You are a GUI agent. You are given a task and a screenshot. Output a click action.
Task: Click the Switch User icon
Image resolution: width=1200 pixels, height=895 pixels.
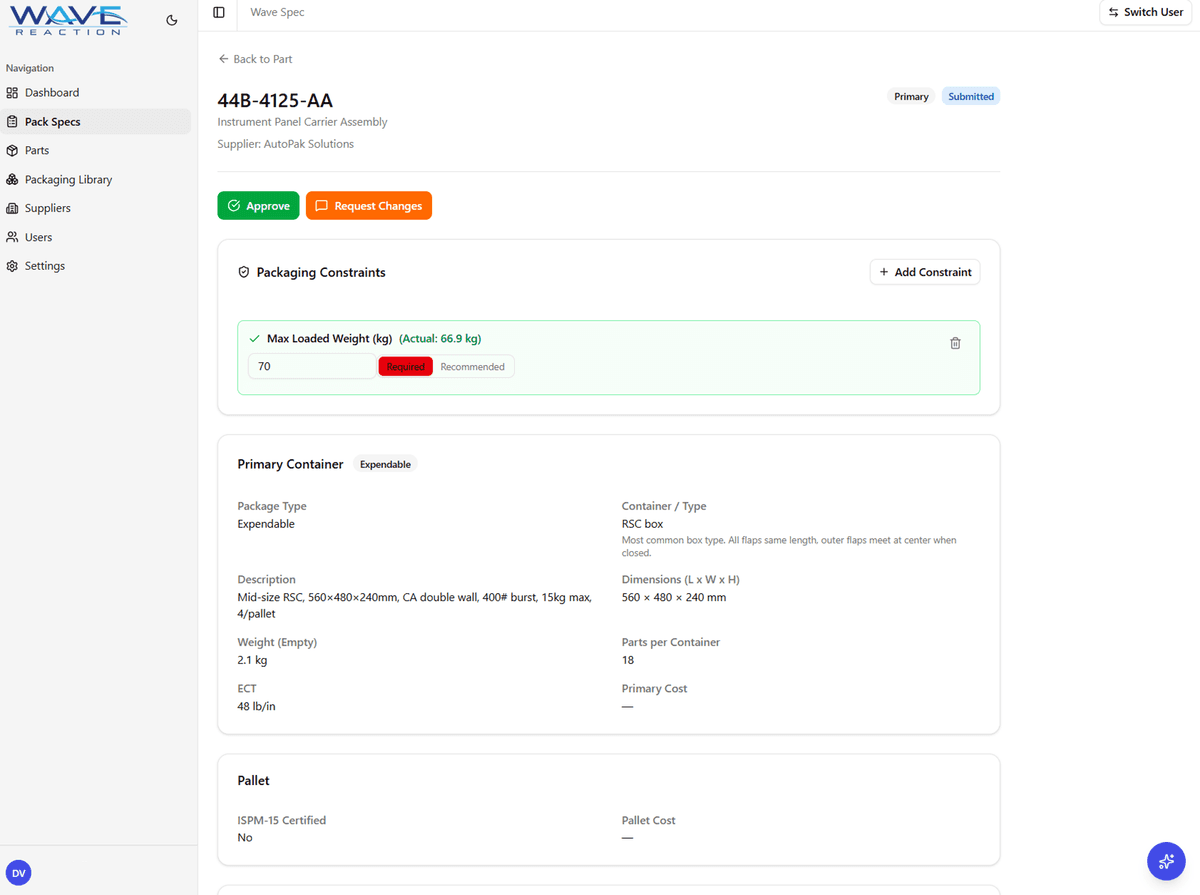(x=1113, y=12)
